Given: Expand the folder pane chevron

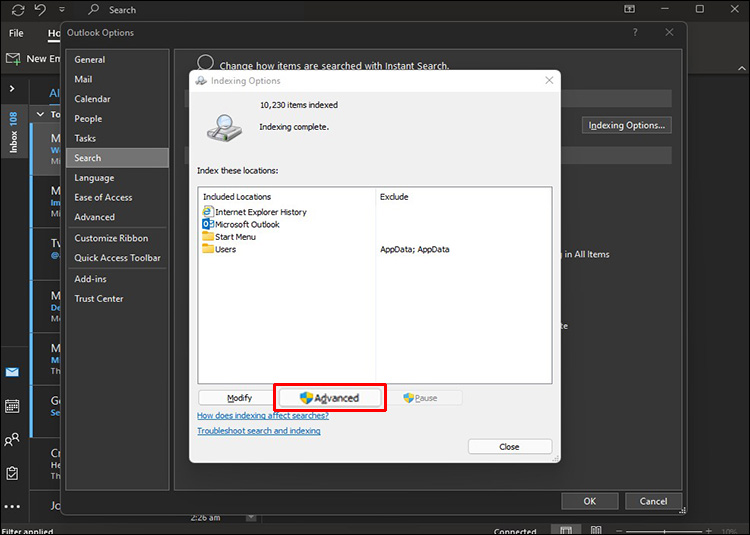Looking at the screenshot, I should [x=12, y=88].
